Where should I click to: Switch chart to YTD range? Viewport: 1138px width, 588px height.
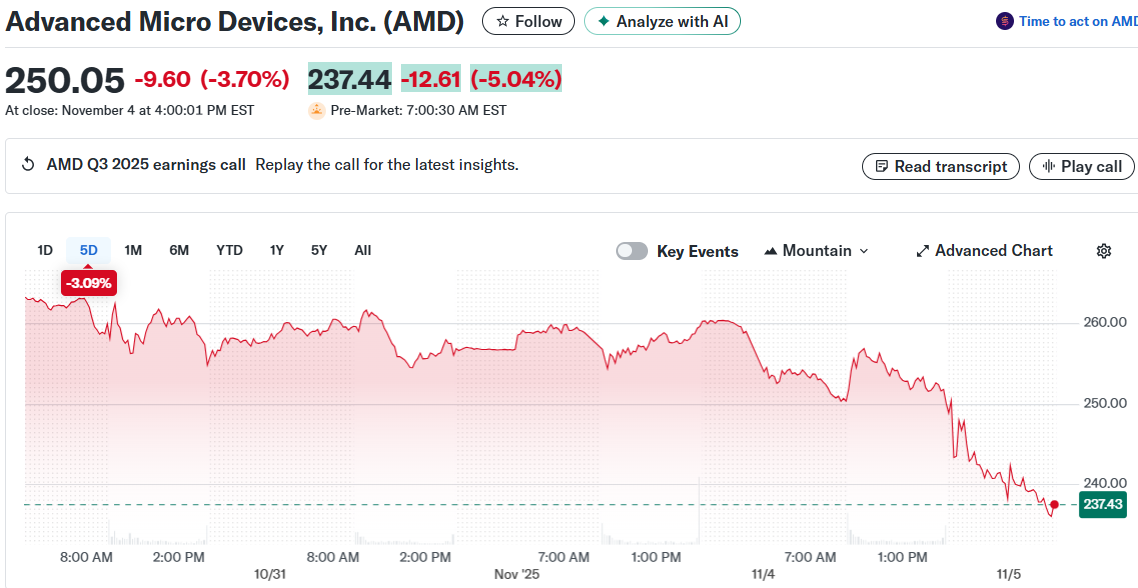coord(229,250)
